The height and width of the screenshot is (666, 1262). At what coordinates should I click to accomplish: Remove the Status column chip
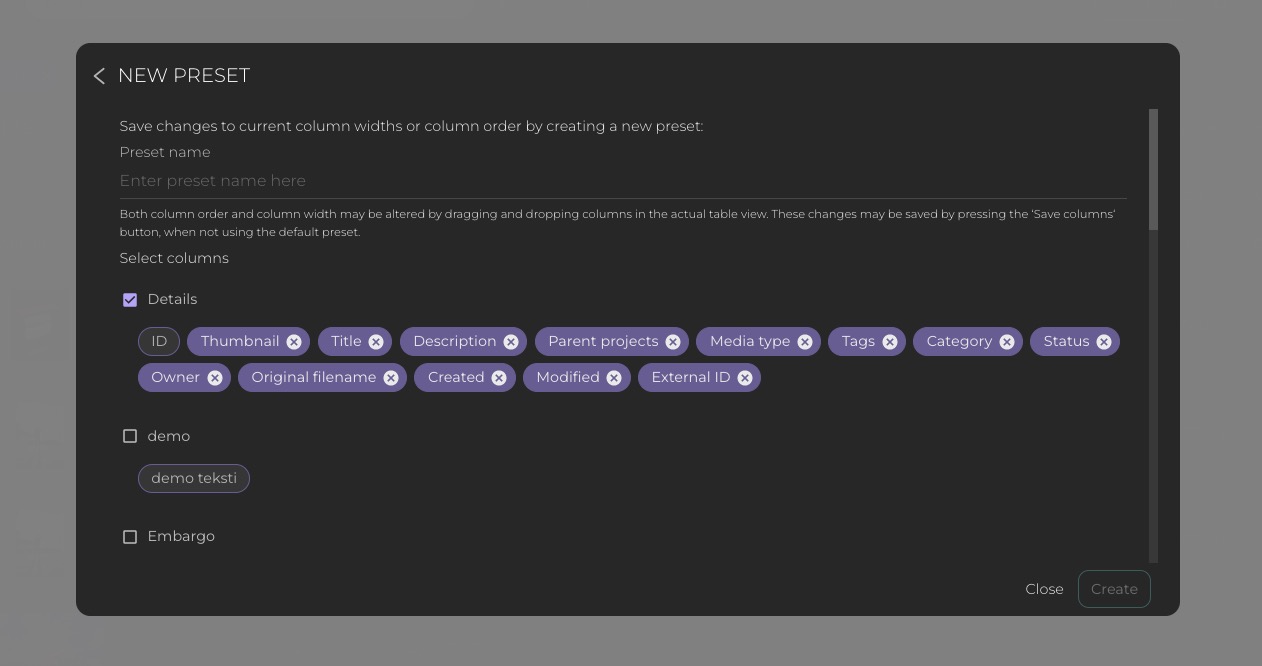coord(1104,342)
